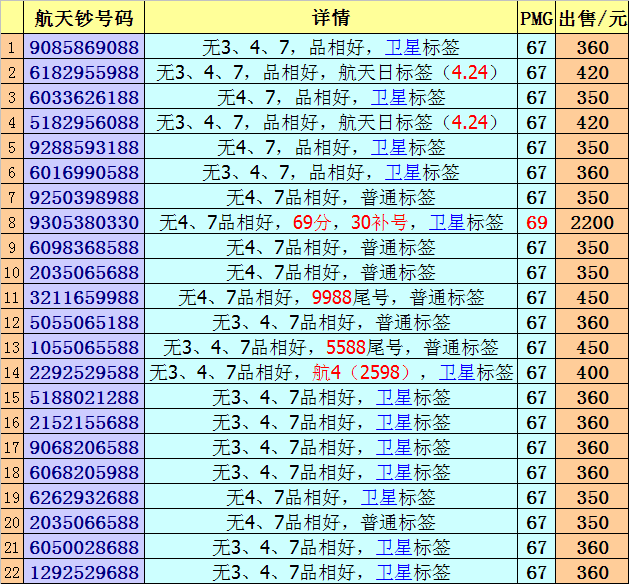Select the price cell showing 400
The image size is (629, 584).
[592, 372]
